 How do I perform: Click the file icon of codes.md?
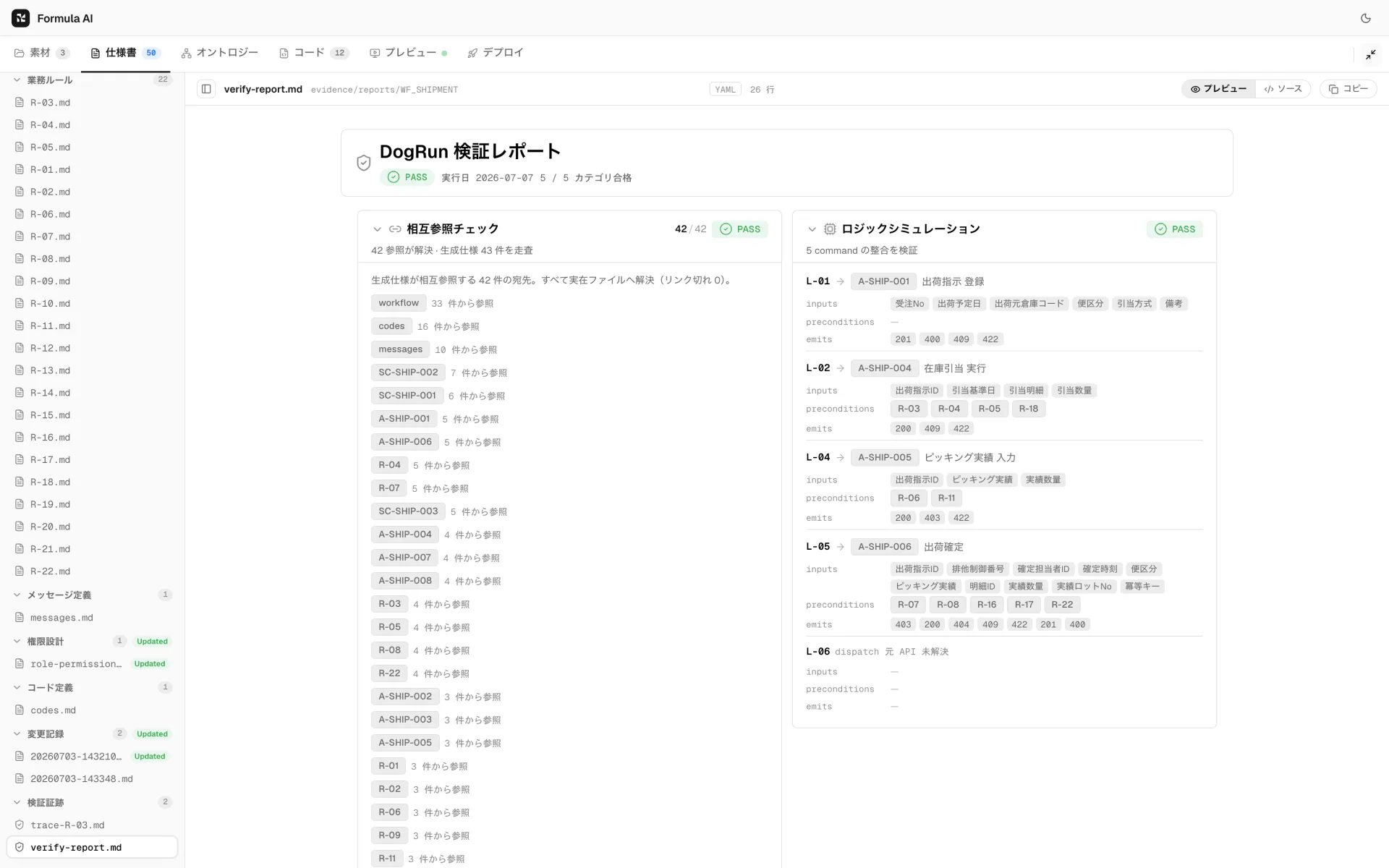tap(20, 710)
